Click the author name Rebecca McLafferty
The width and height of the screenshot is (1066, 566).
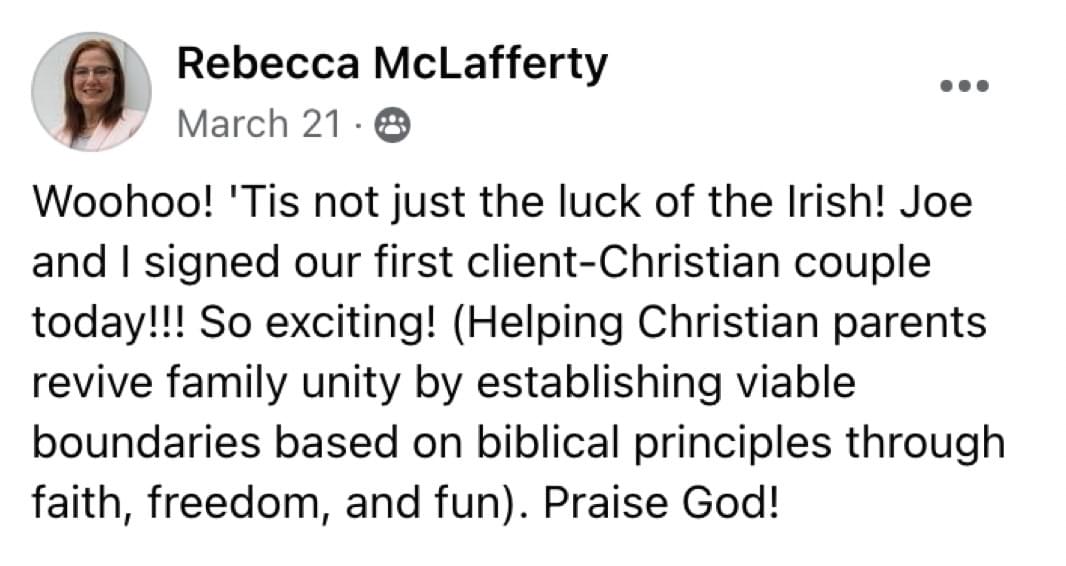tap(391, 66)
